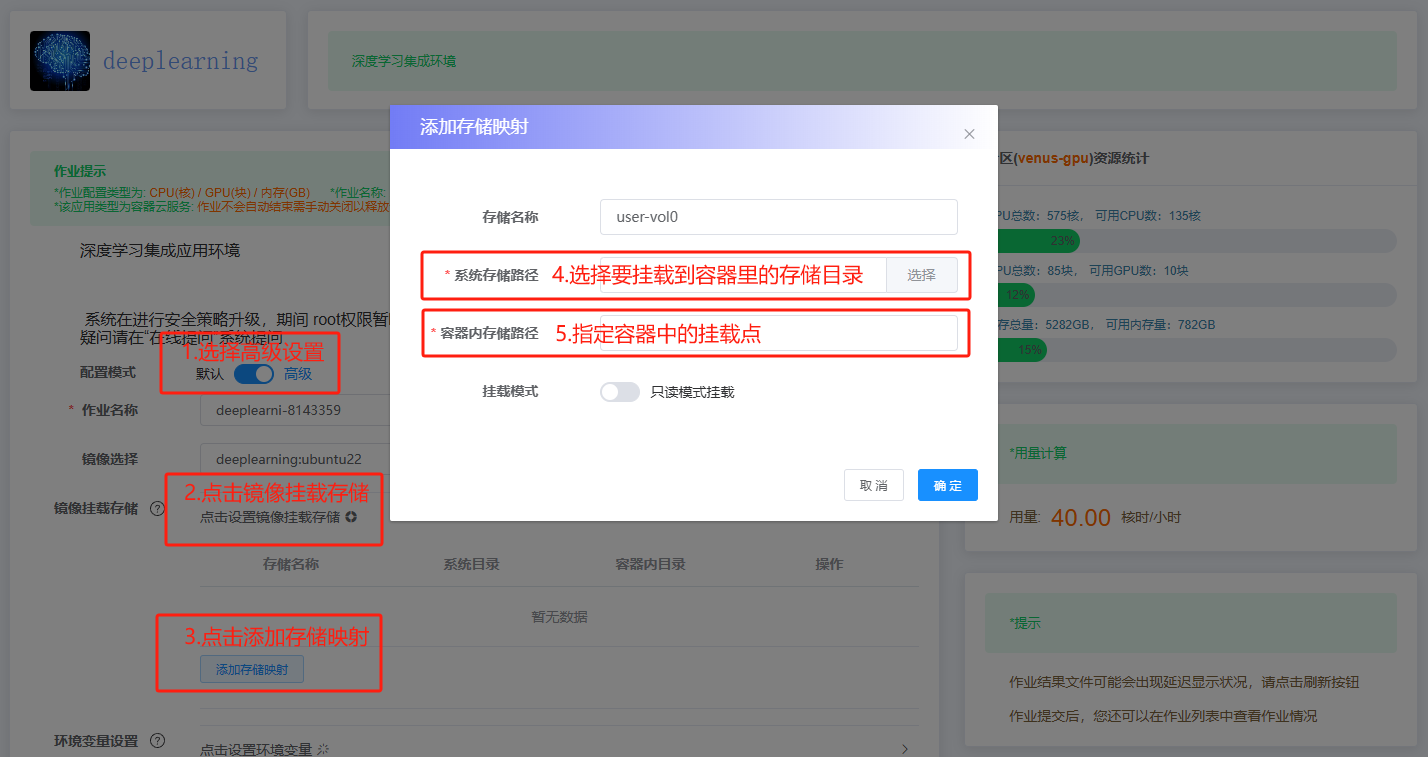The width and height of the screenshot is (1428, 757).
Task: Click the 容器内目录 table column header
Action: click(651, 564)
